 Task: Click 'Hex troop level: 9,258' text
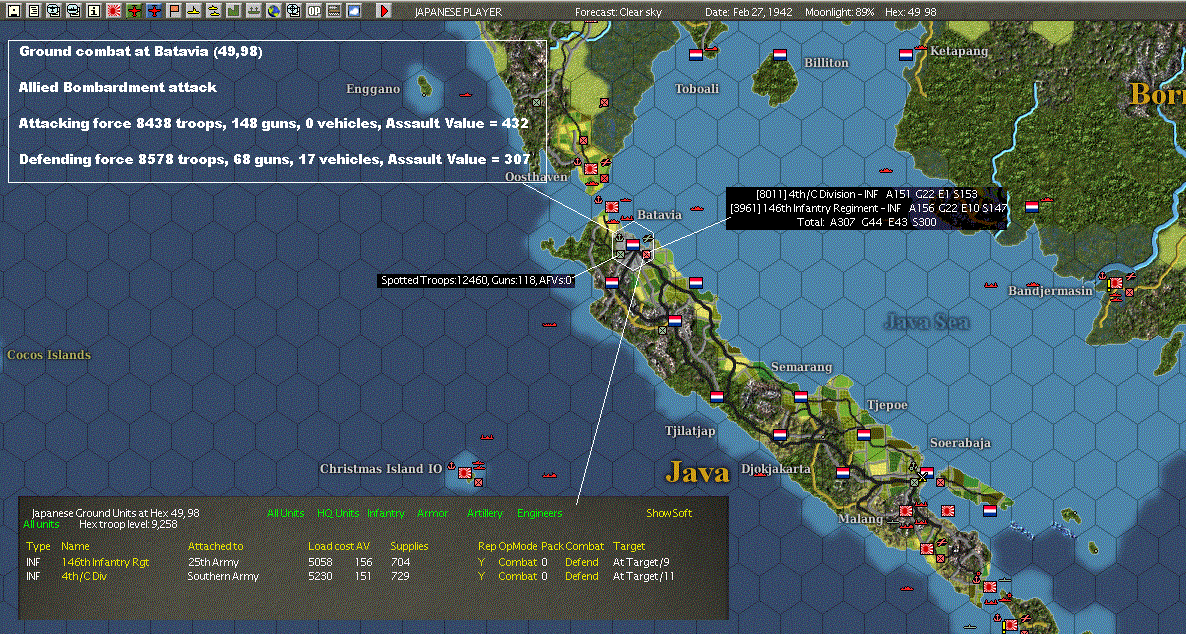128,524
